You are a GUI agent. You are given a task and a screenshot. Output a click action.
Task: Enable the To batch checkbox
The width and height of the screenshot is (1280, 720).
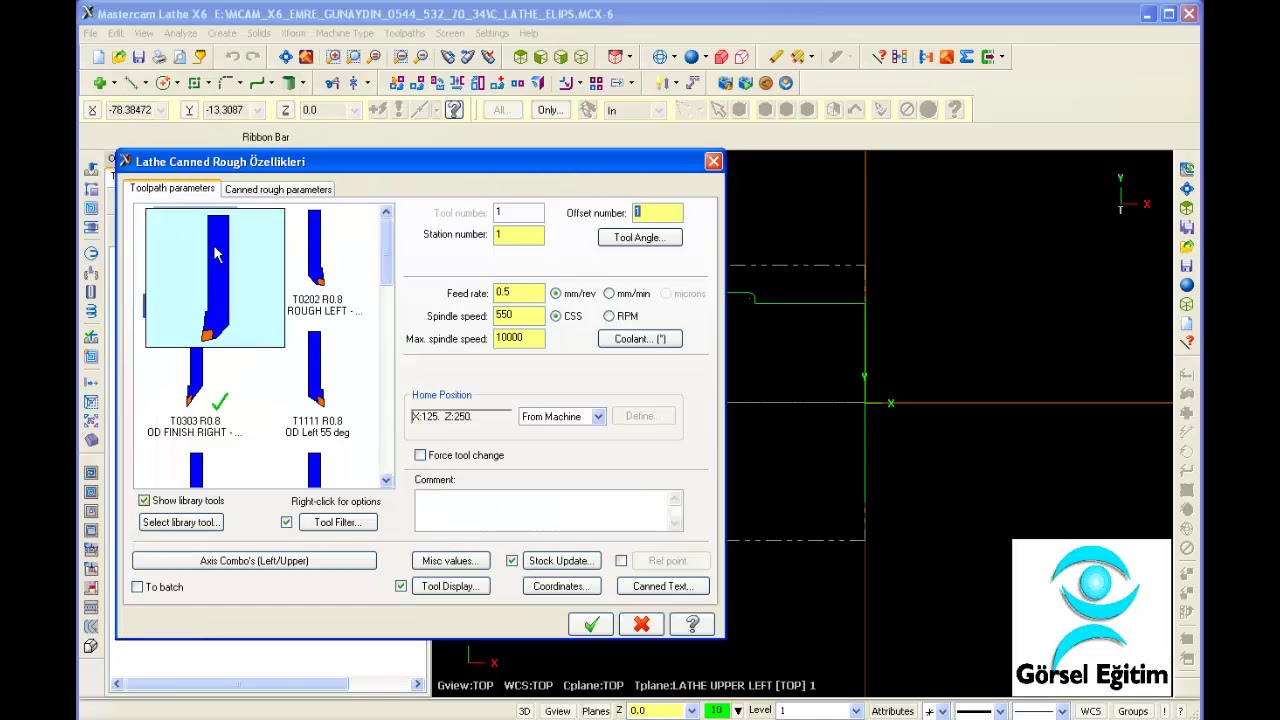138,587
